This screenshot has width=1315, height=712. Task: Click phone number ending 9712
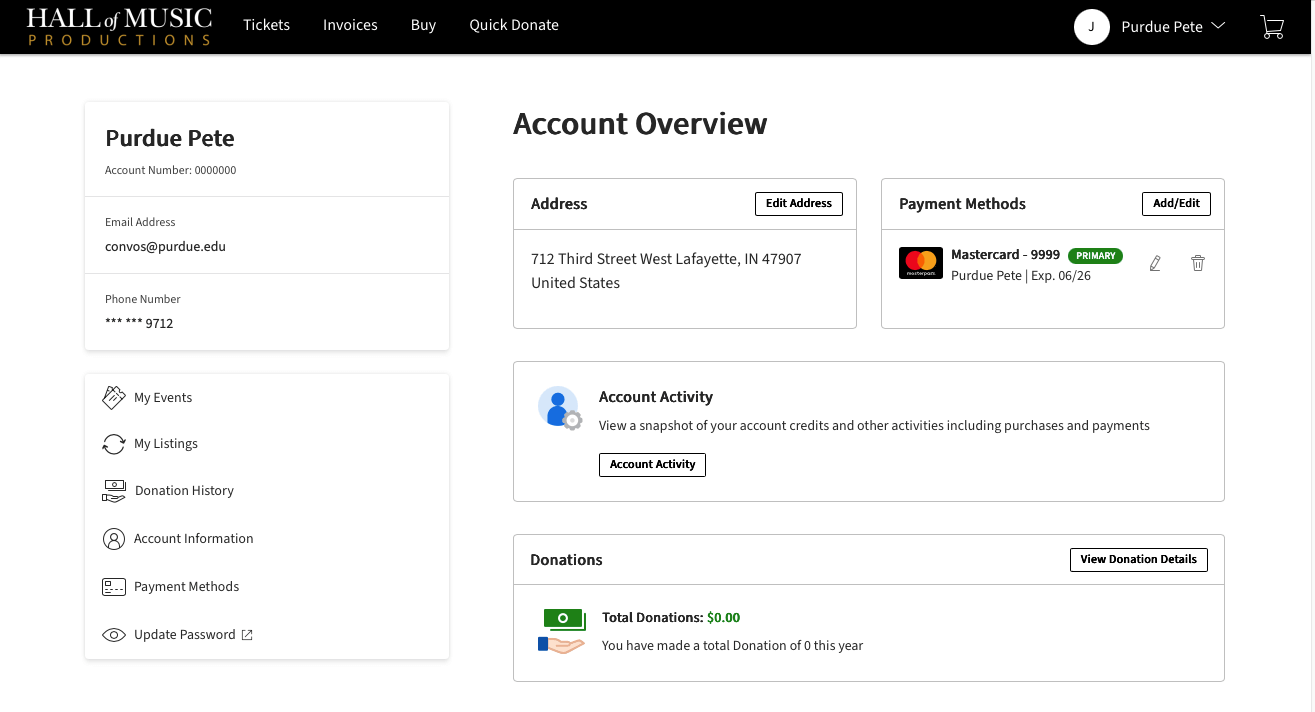tap(139, 324)
